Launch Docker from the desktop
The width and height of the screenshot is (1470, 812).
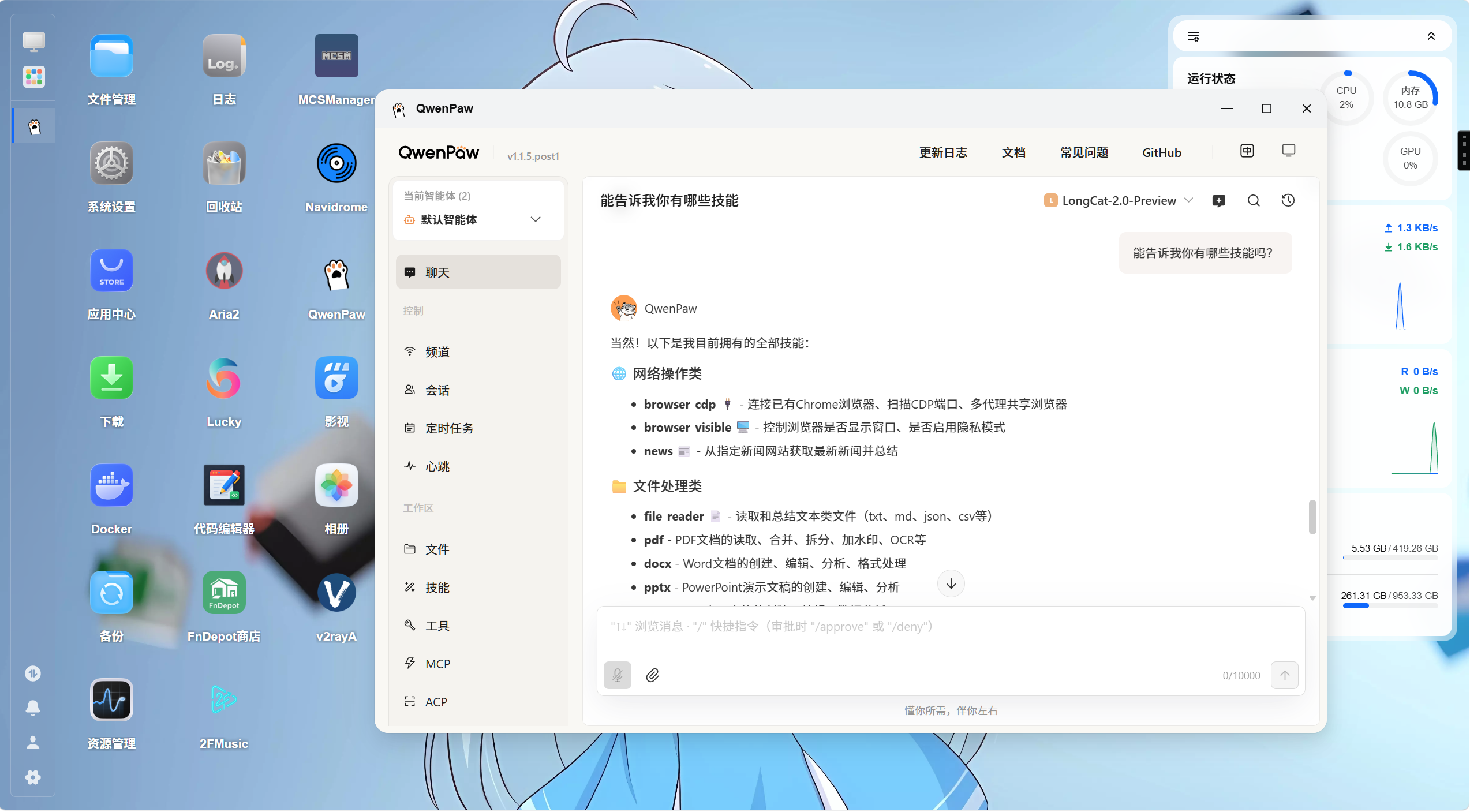coord(111,485)
